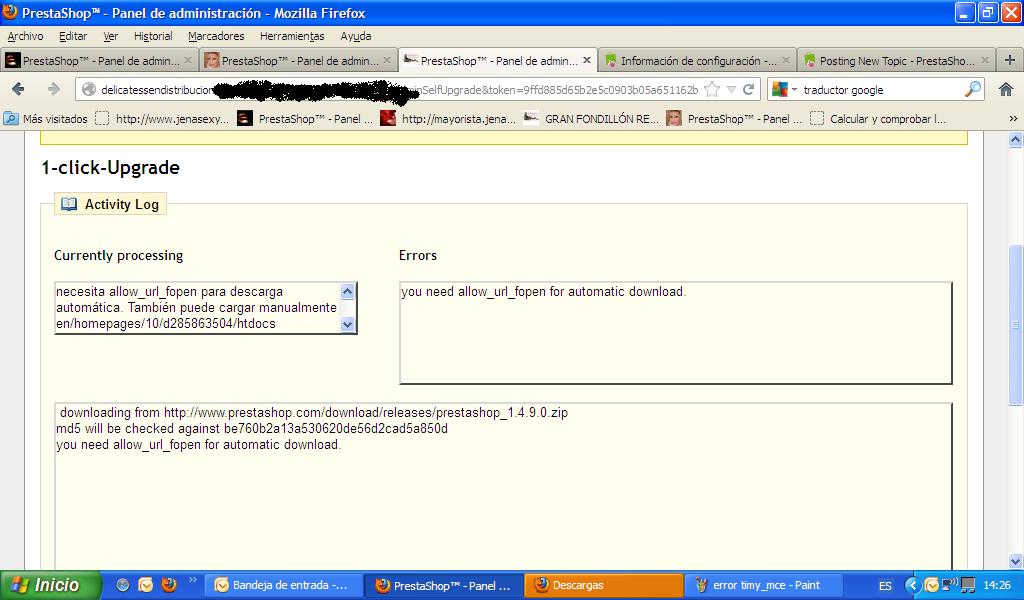Click the 14:26 taskbar clock

tap(997, 585)
